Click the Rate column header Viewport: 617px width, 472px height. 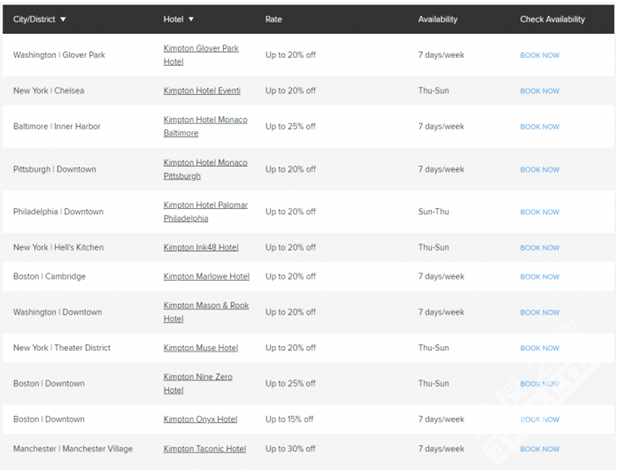pyautogui.click(x=273, y=19)
